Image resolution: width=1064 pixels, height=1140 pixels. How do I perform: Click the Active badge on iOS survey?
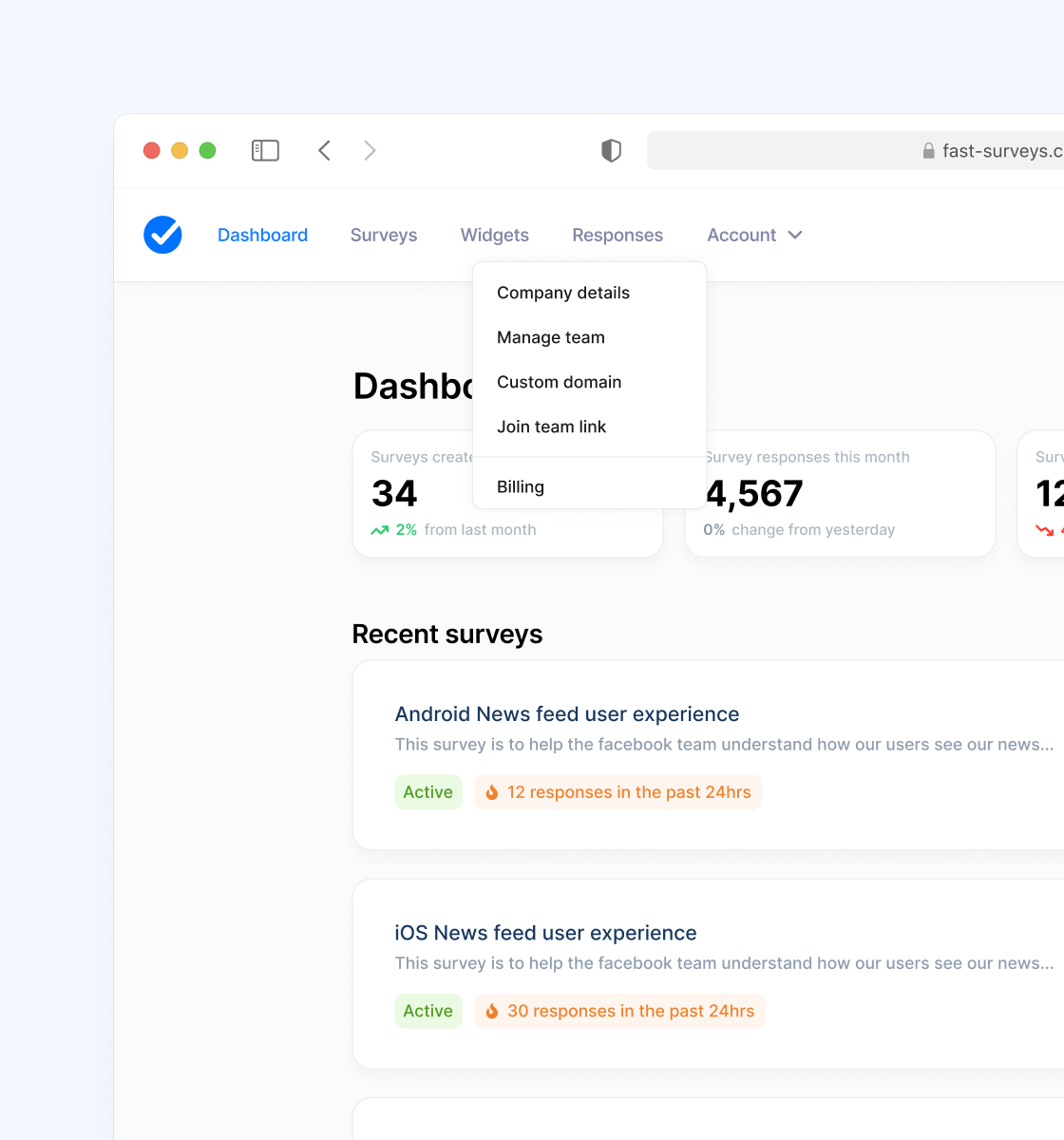[428, 1011]
